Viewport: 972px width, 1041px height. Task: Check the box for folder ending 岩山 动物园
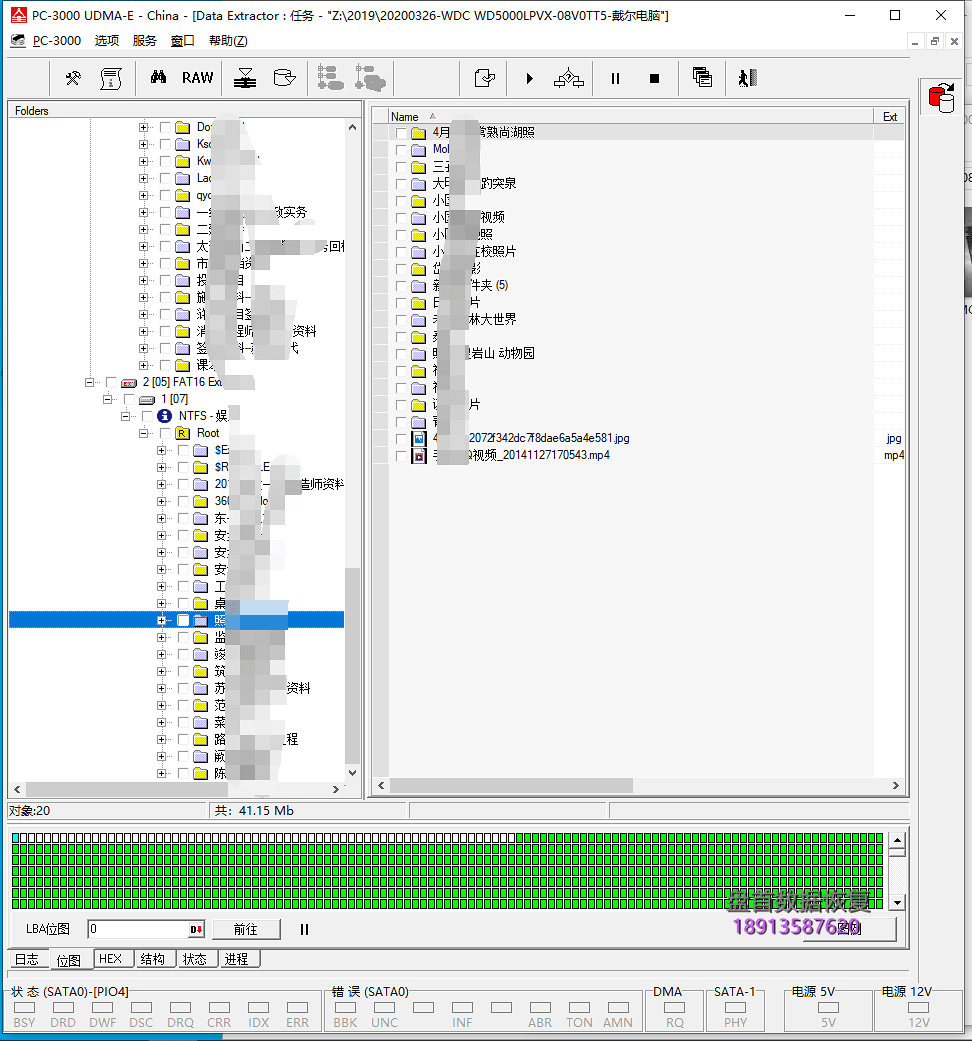pos(400,354)
